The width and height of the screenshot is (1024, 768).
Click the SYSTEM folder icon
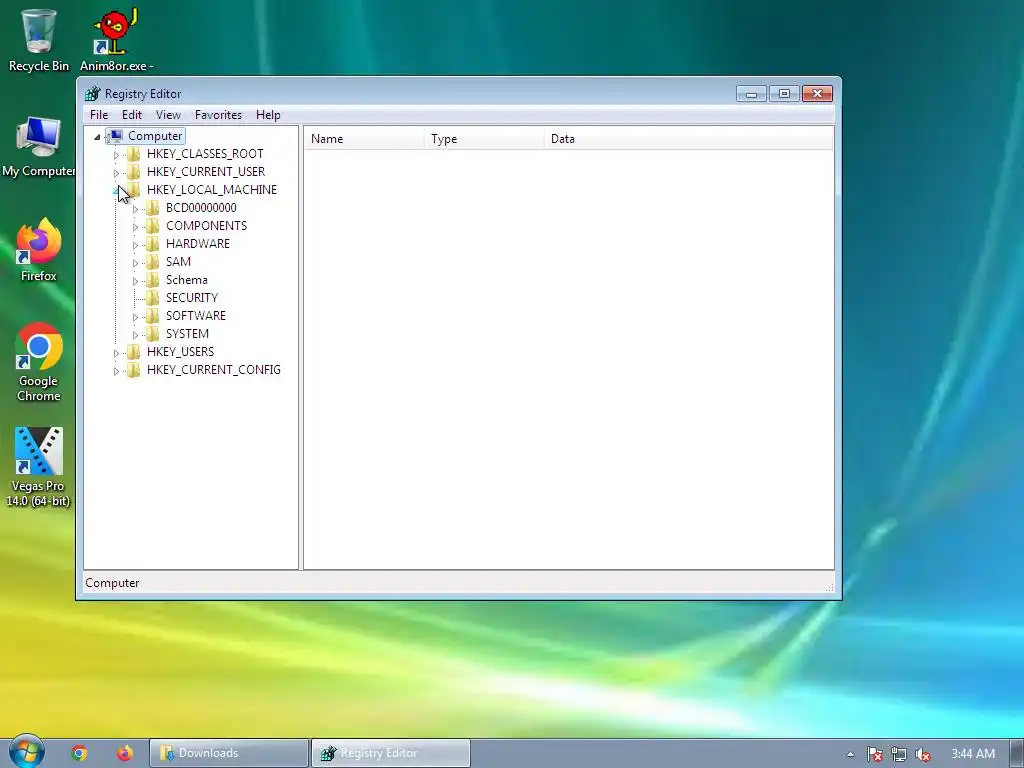click(153, 334)
